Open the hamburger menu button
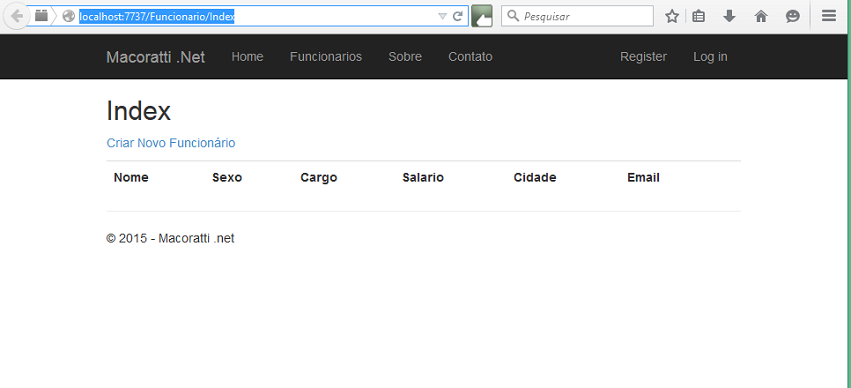Screen dimensions: 851x388 tap(829, 16)
